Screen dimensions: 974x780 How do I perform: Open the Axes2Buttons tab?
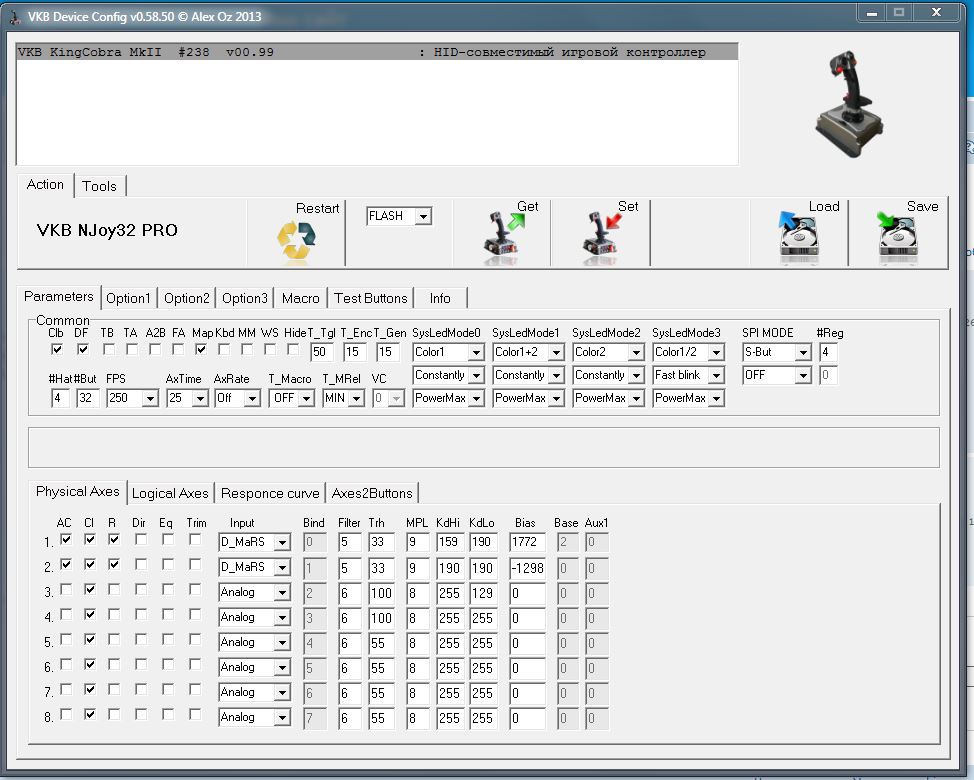(x=371, y=493)
